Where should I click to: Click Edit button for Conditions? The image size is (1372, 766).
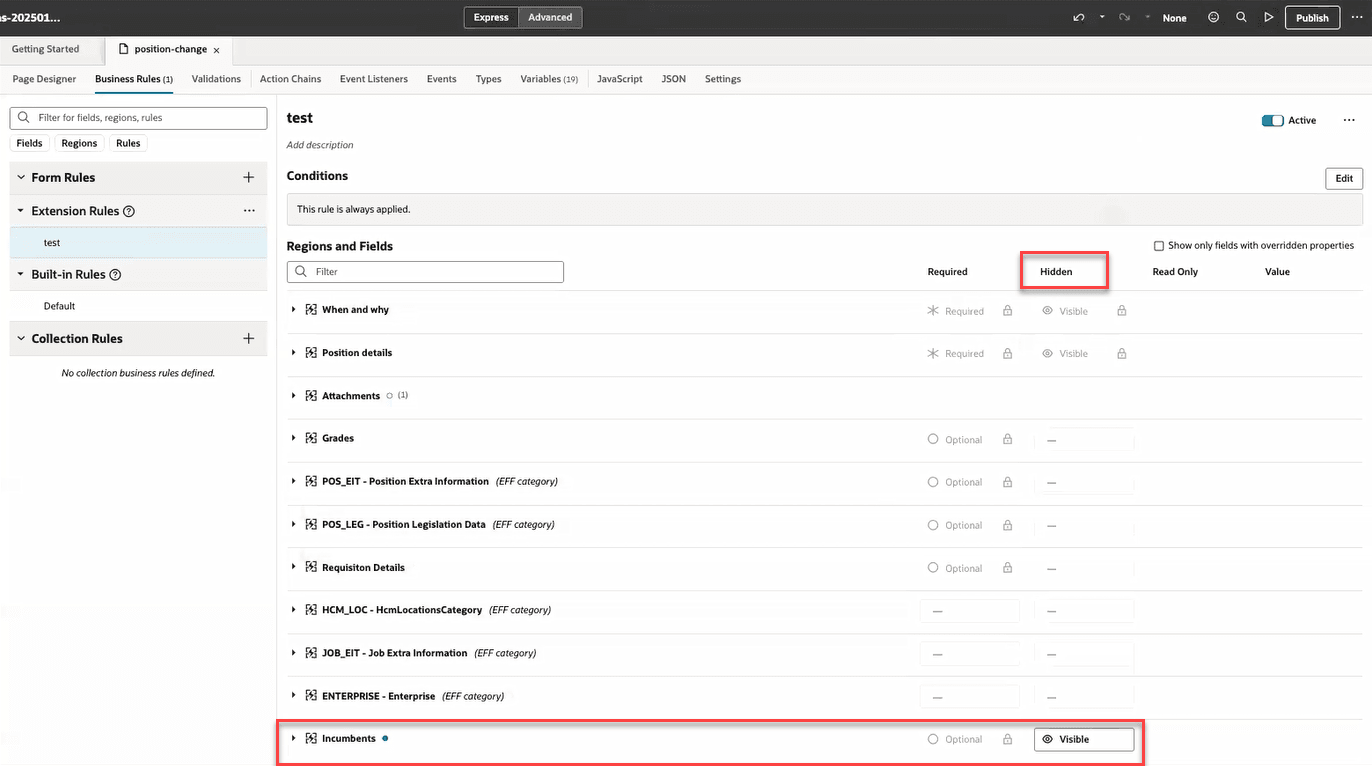coord(1344,178)
